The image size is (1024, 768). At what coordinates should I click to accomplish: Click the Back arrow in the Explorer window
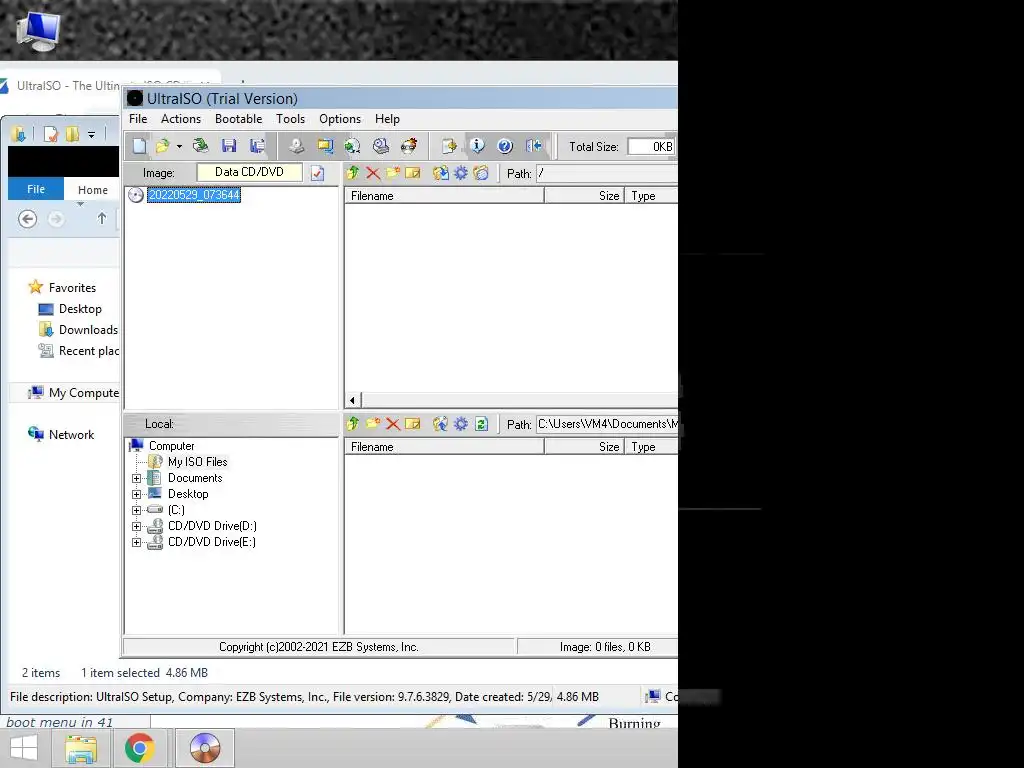[27, 219]
